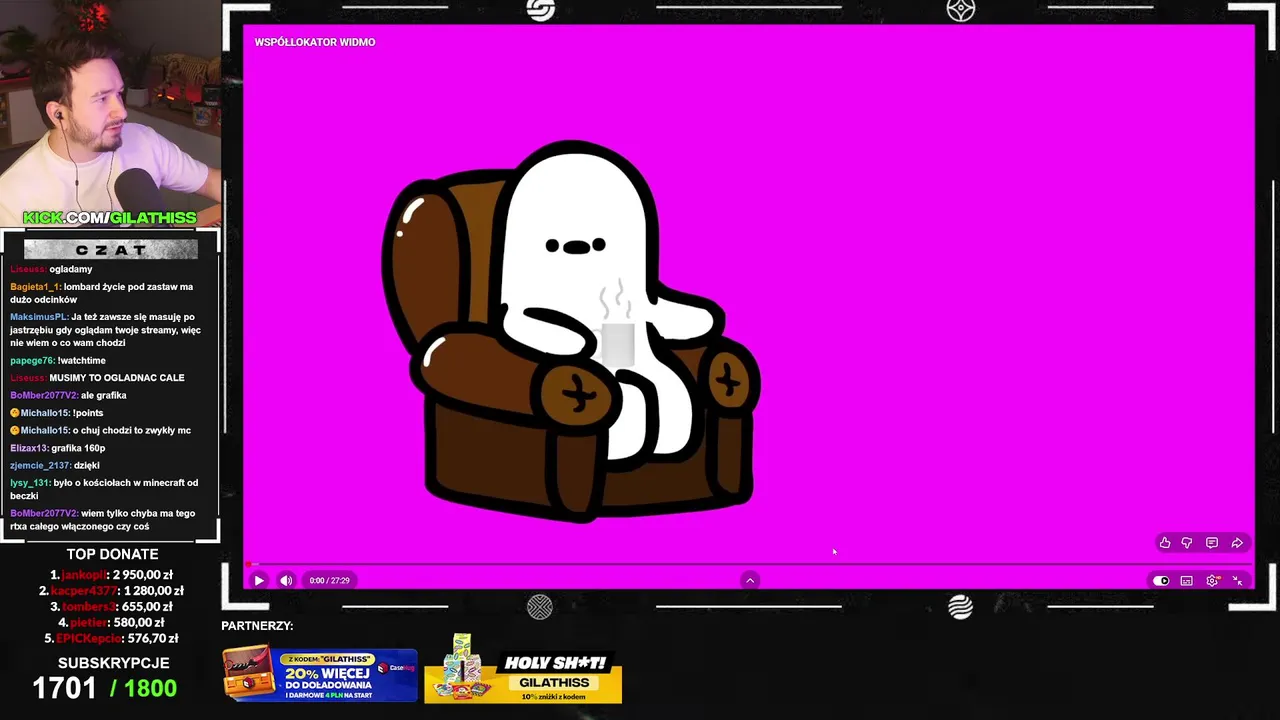Click the video title WSPÓŁLOKATOR WIDMO
Image resolution: width=1280 pixels, height=720 pixels.
tap(315, 42)
